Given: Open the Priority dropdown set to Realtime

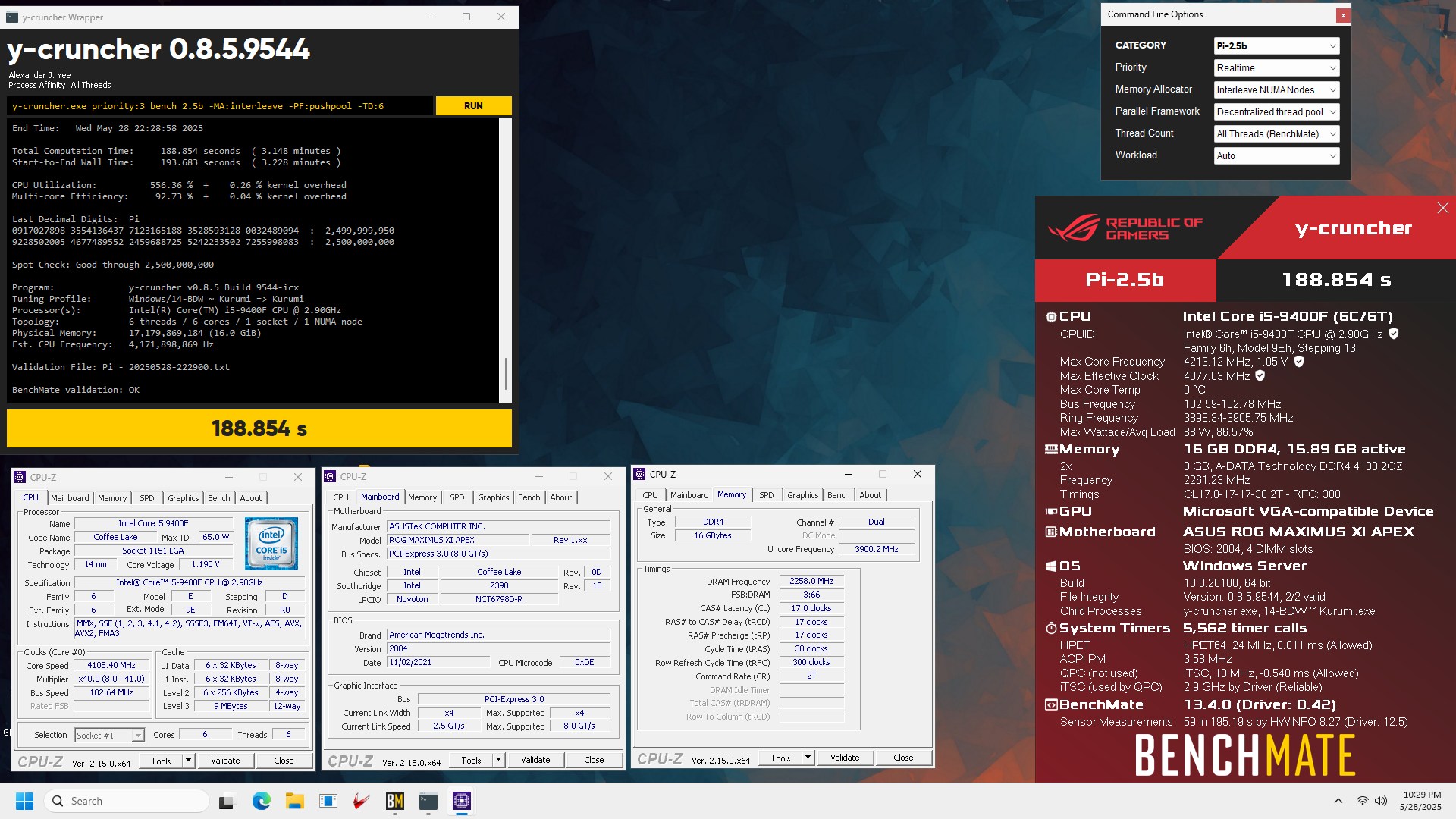Looking at the screenshot, I should point(1276,68).
